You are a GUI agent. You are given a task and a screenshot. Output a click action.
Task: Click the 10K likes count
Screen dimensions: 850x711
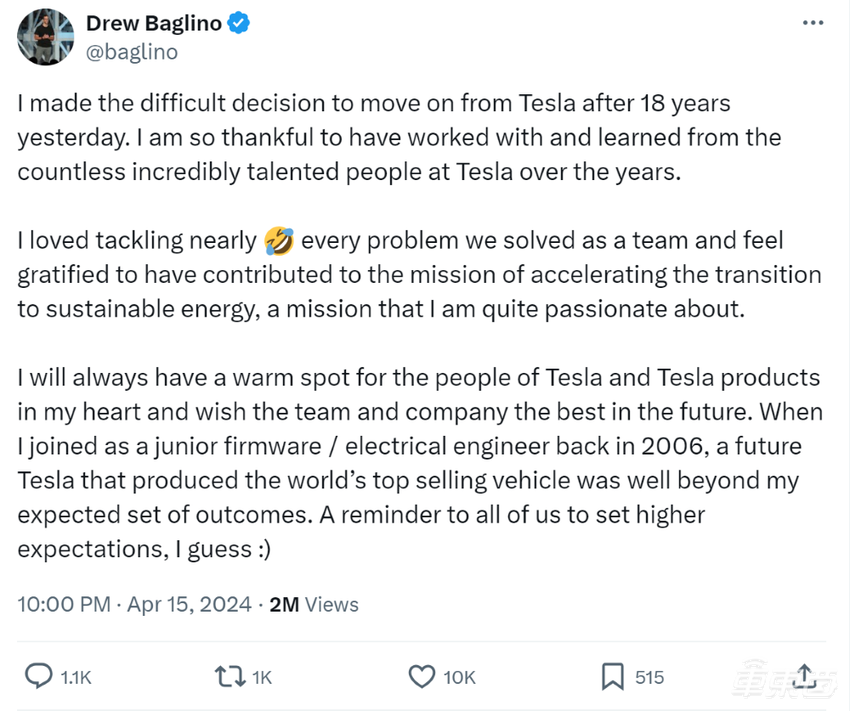459,678
